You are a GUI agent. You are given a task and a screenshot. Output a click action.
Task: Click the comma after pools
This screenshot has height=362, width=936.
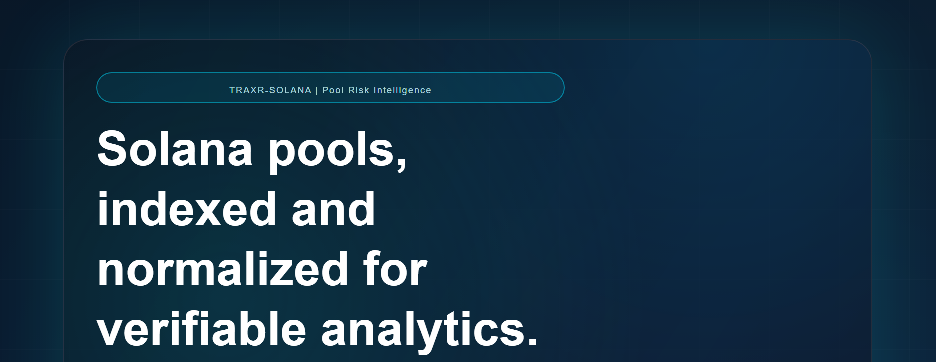(402, 164)
